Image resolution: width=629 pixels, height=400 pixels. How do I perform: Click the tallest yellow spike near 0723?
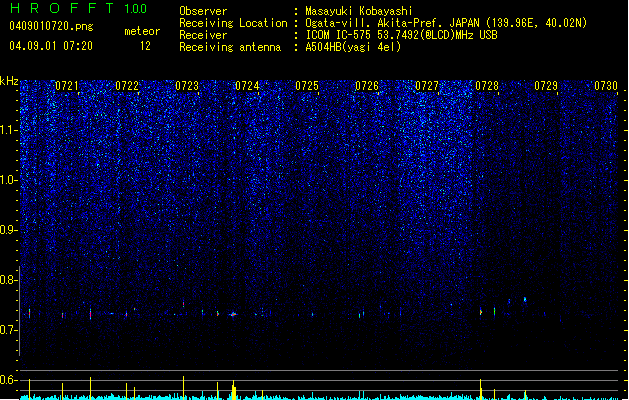(x=183, y=387)
